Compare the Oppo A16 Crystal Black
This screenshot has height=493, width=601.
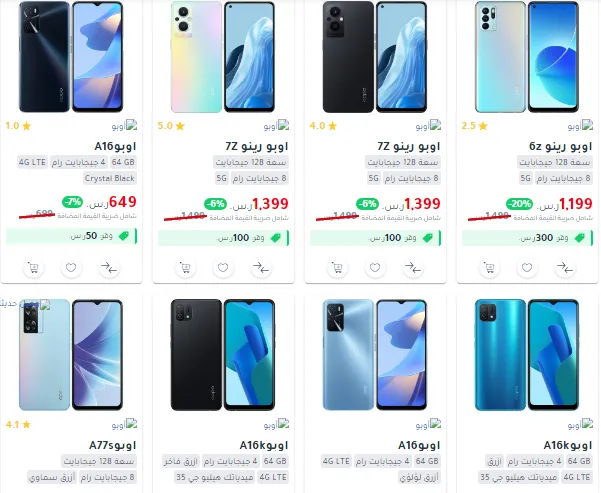click(109, 268)
